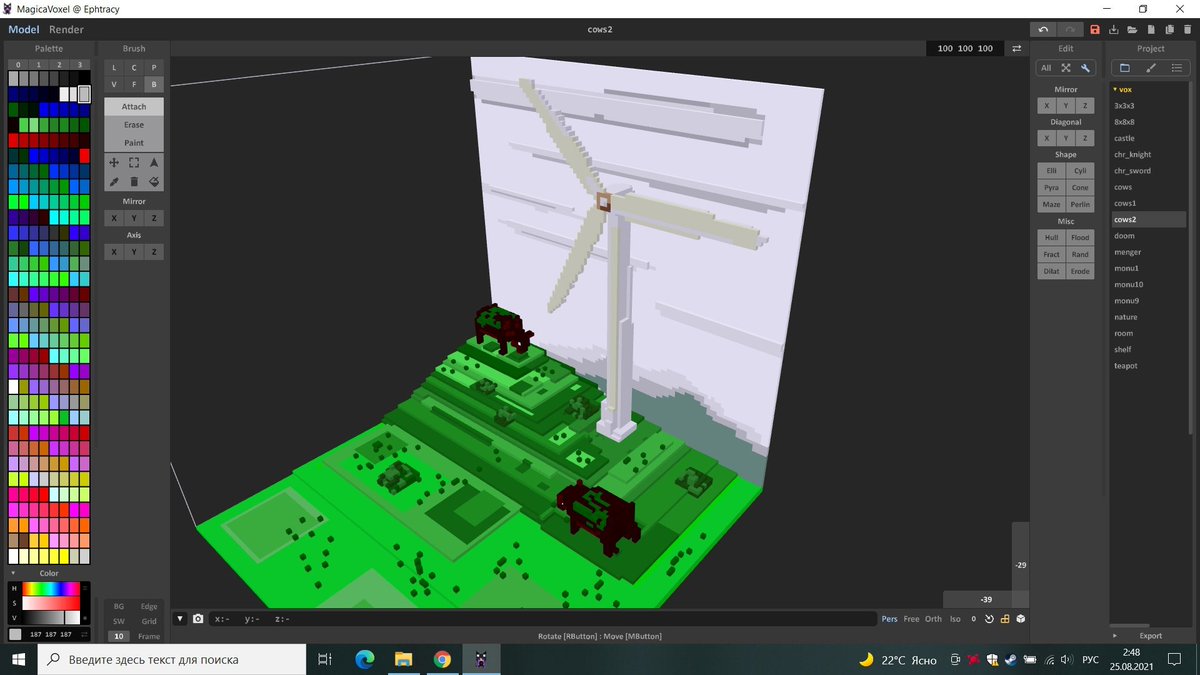
Task: Click the model size field showing 100 100 100
Action: [965, 48]
